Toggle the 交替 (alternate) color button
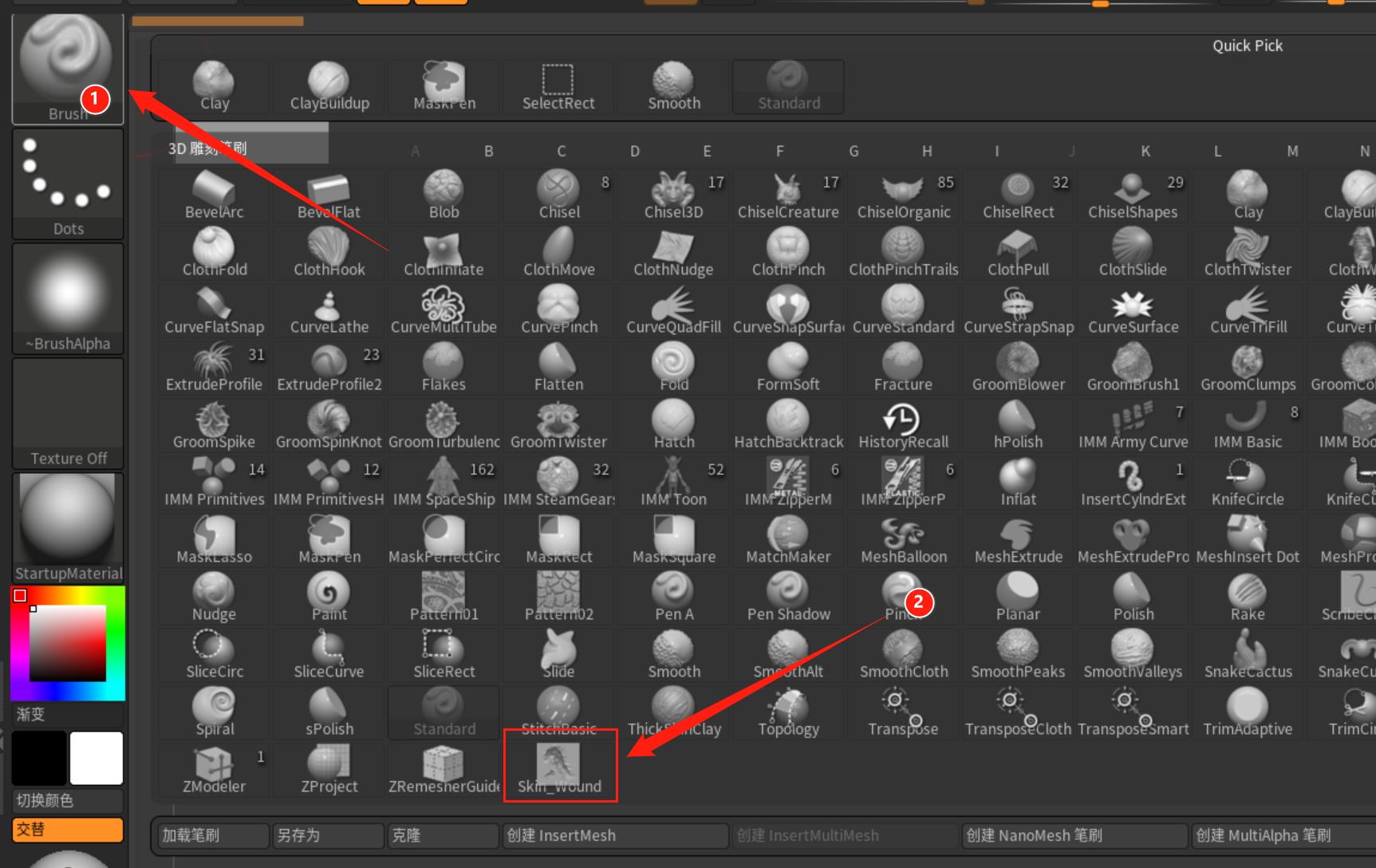1376x868 pixels. pyautogui.click(x=68, y=830)
